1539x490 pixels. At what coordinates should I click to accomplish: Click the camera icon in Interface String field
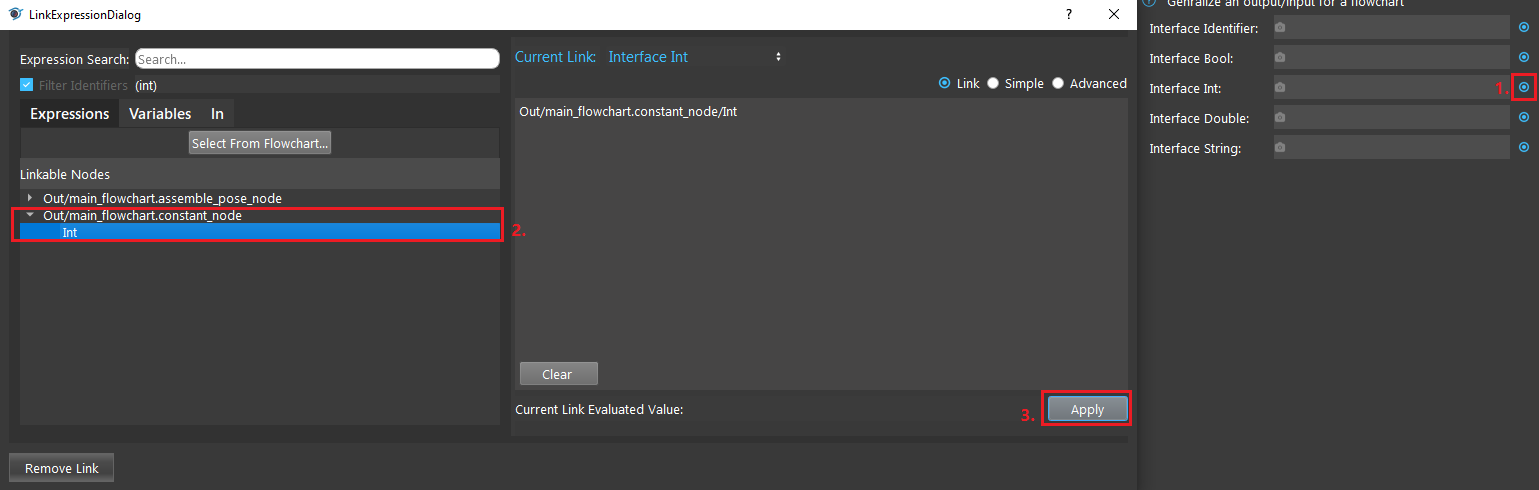[x=1280, y=148]
